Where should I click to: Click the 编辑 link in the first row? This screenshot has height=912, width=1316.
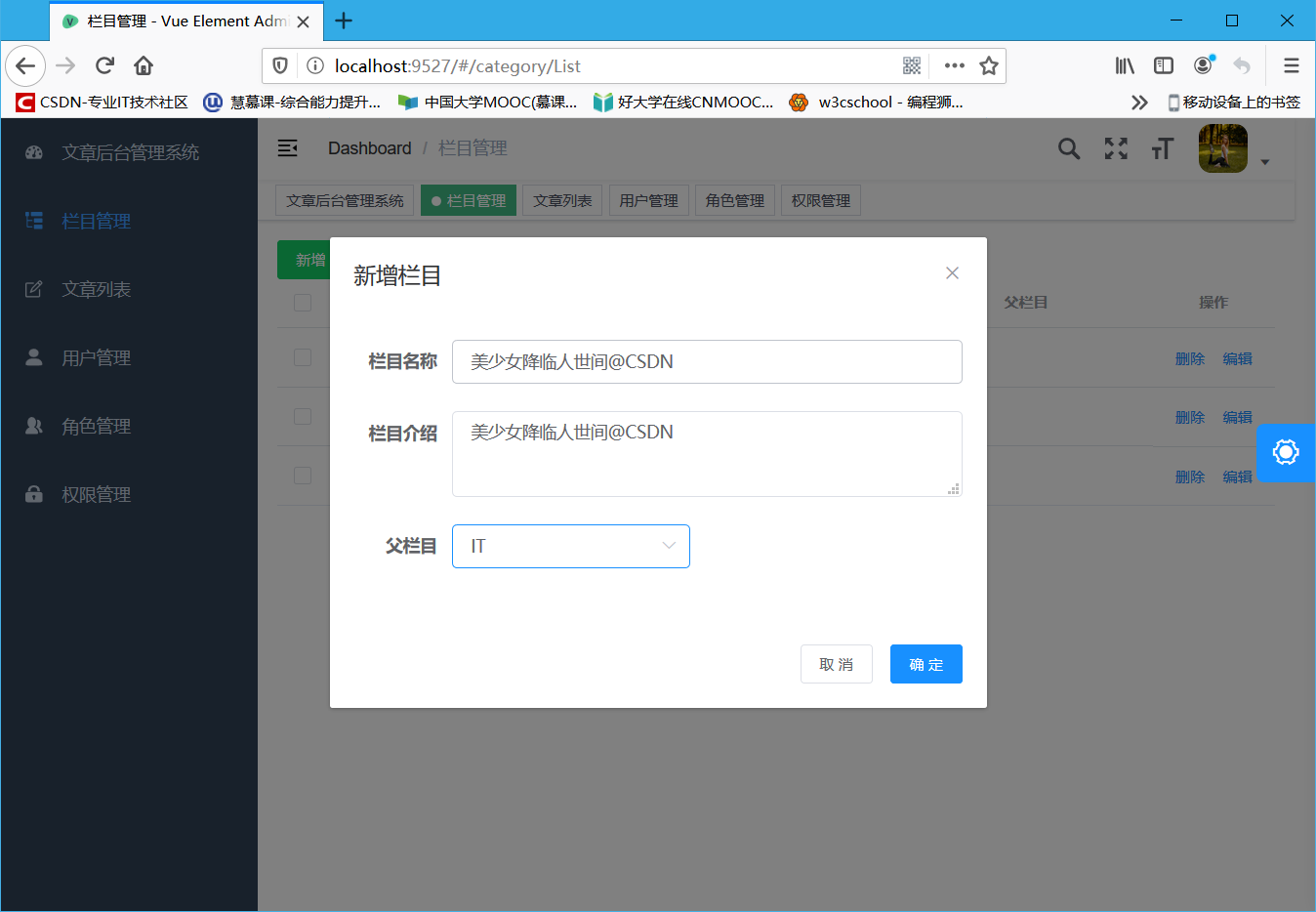(x=1237, y=357)
